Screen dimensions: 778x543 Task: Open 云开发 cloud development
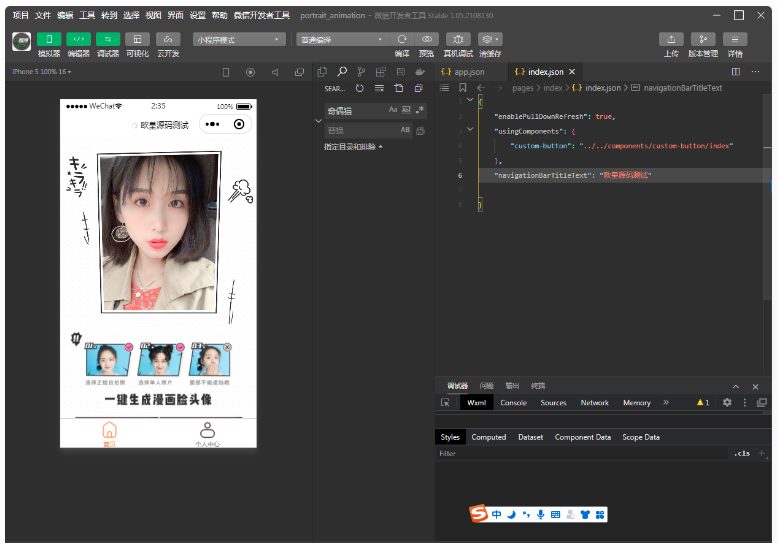point(168,39)
